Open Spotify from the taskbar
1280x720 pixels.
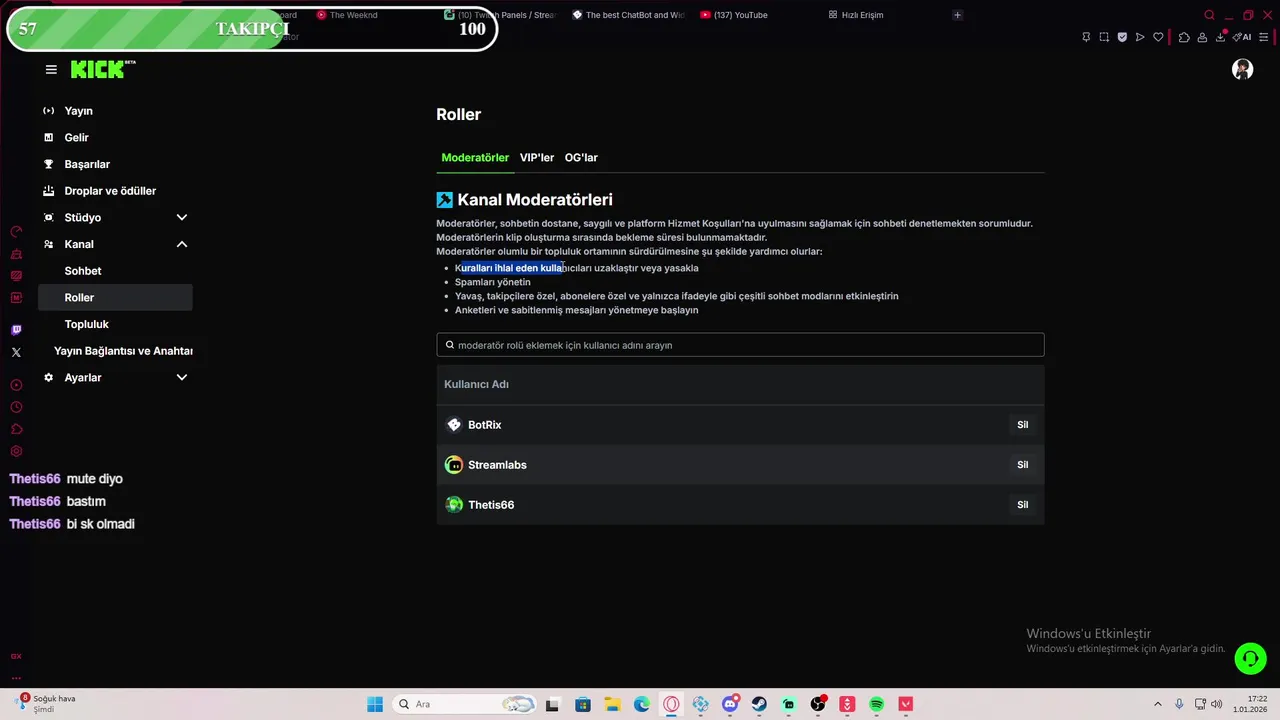point(876,704)
